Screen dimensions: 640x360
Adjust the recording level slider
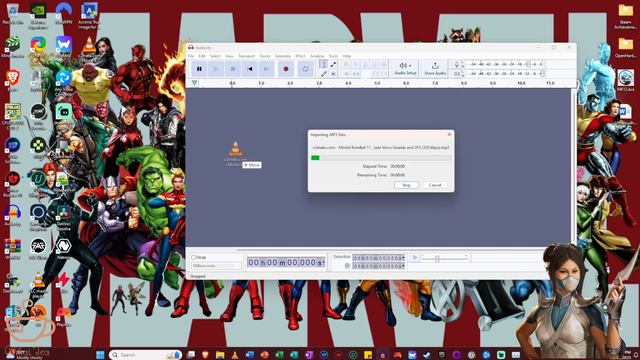[x=528, y=64]
